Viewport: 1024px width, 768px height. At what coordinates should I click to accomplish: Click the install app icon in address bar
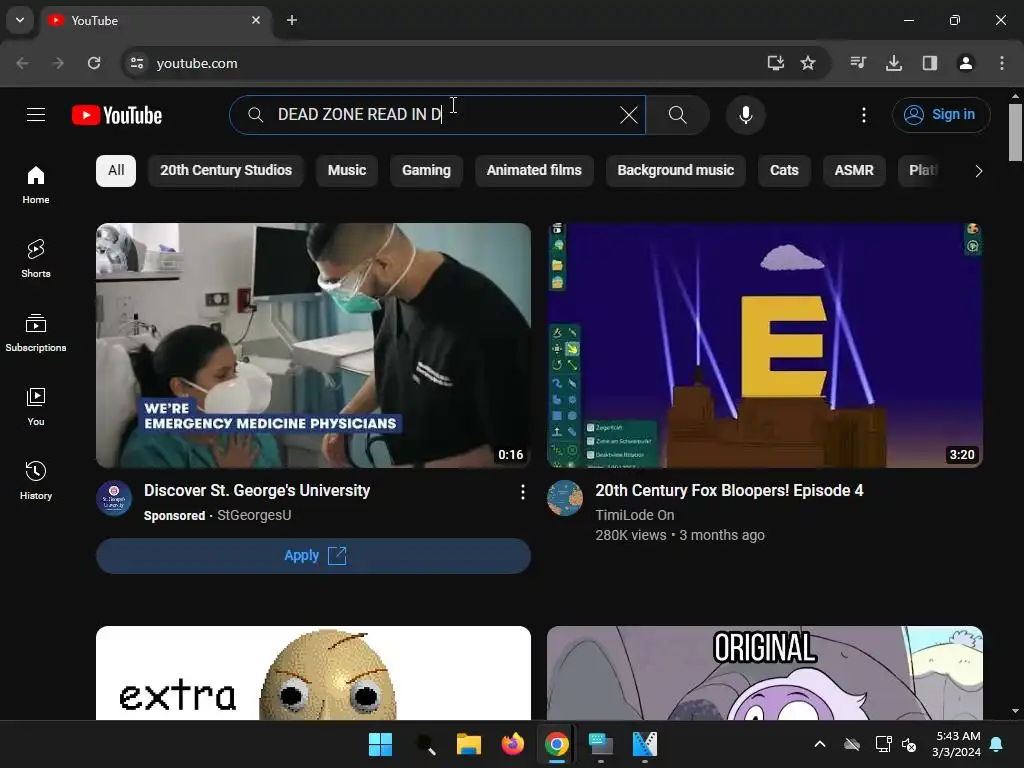[x=775, y=63]
